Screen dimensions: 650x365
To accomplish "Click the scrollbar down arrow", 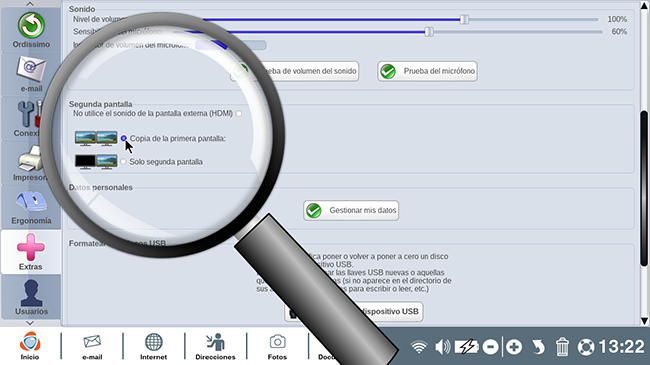I will click(x=644, y=321).
